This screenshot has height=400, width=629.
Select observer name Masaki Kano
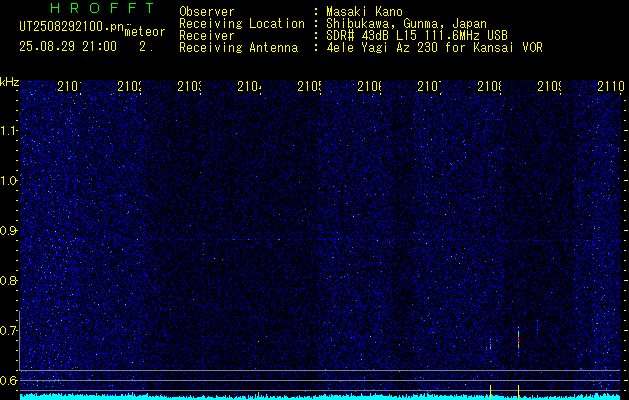[x=364, y=12]
